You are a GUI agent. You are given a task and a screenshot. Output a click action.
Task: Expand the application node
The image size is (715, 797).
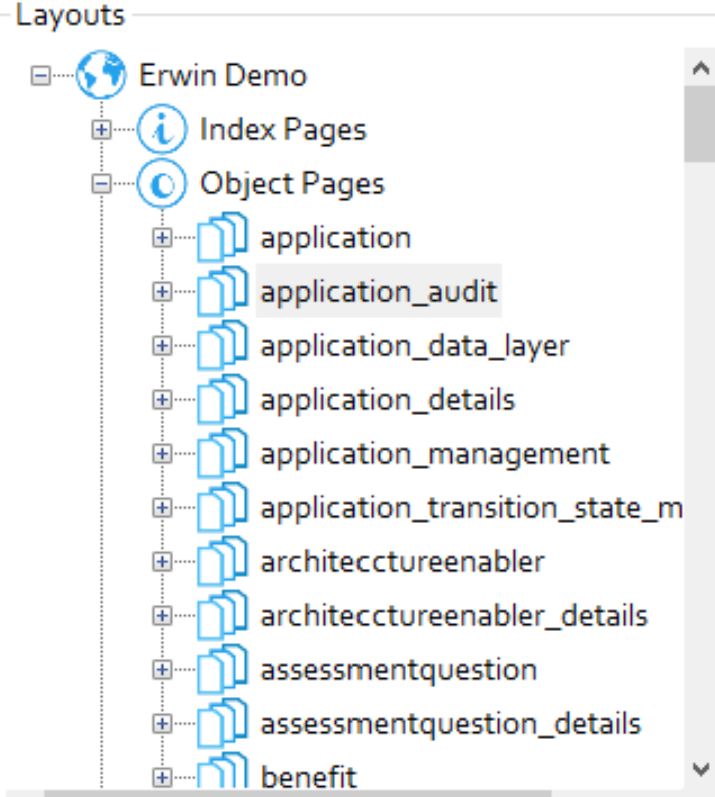[x=162, y=237]
